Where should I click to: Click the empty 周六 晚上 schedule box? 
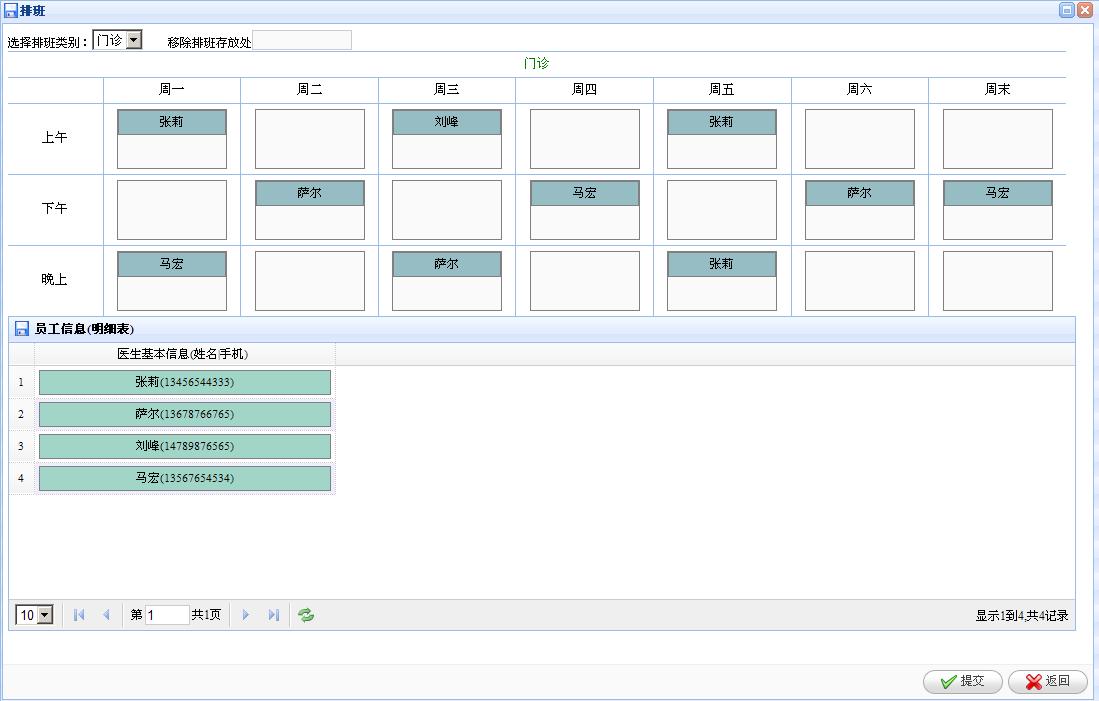pos(859,281)
